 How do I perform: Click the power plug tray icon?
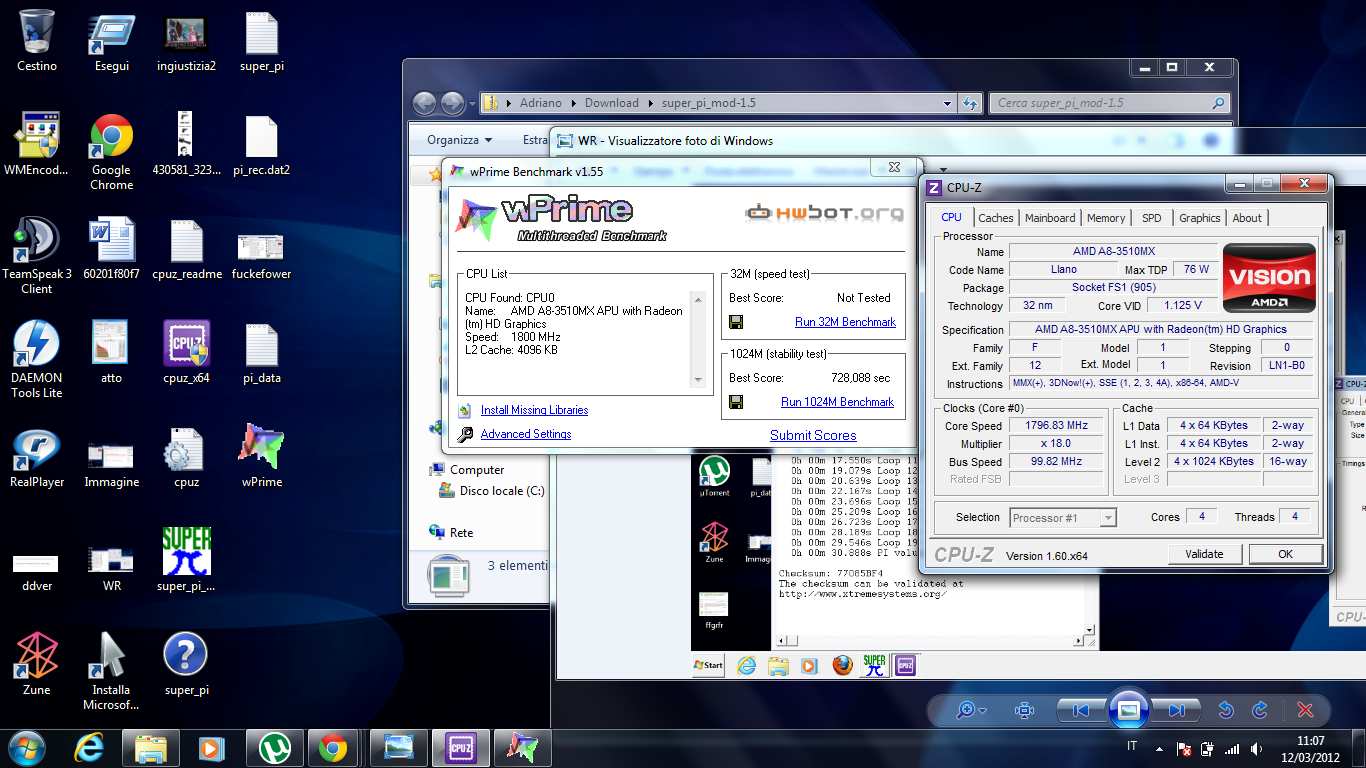(x=1208, y=748)
